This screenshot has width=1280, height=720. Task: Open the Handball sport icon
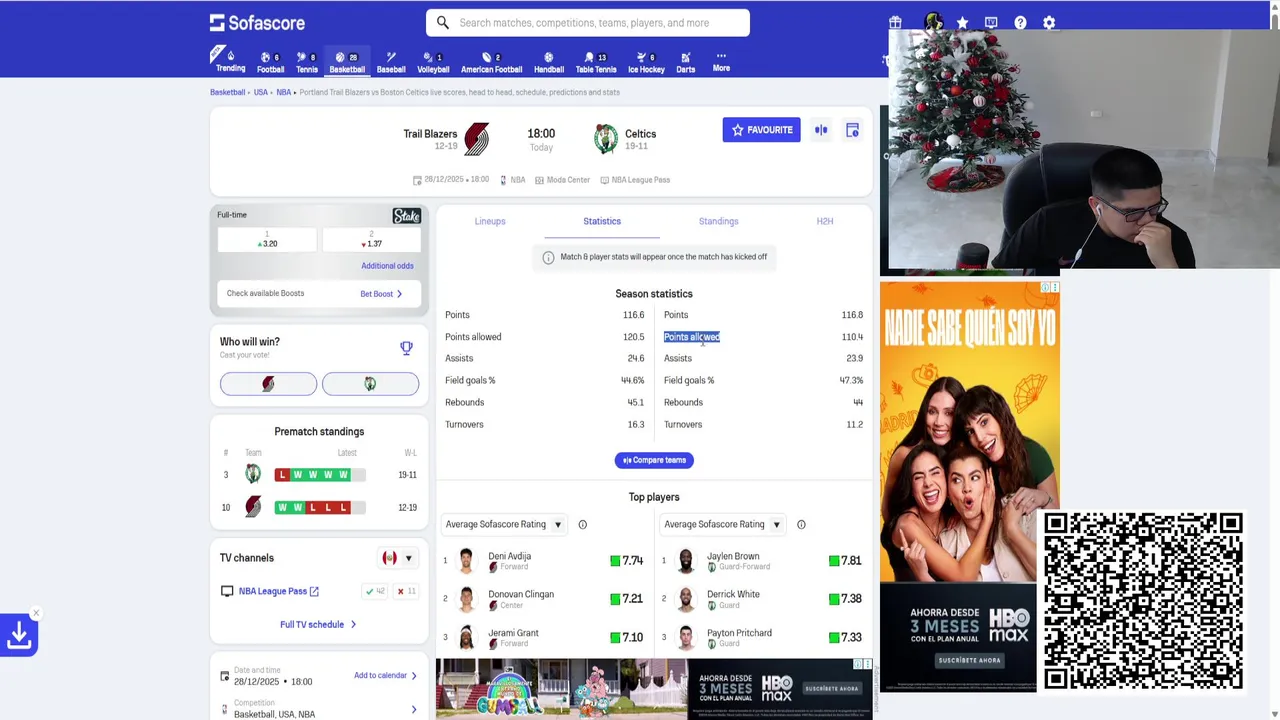tap(548, 62)
